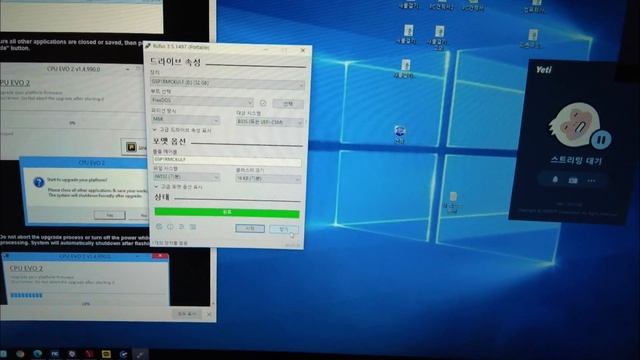
Task: Open the FreeDOS boot selection dropdown
Action: coord(202,101)
